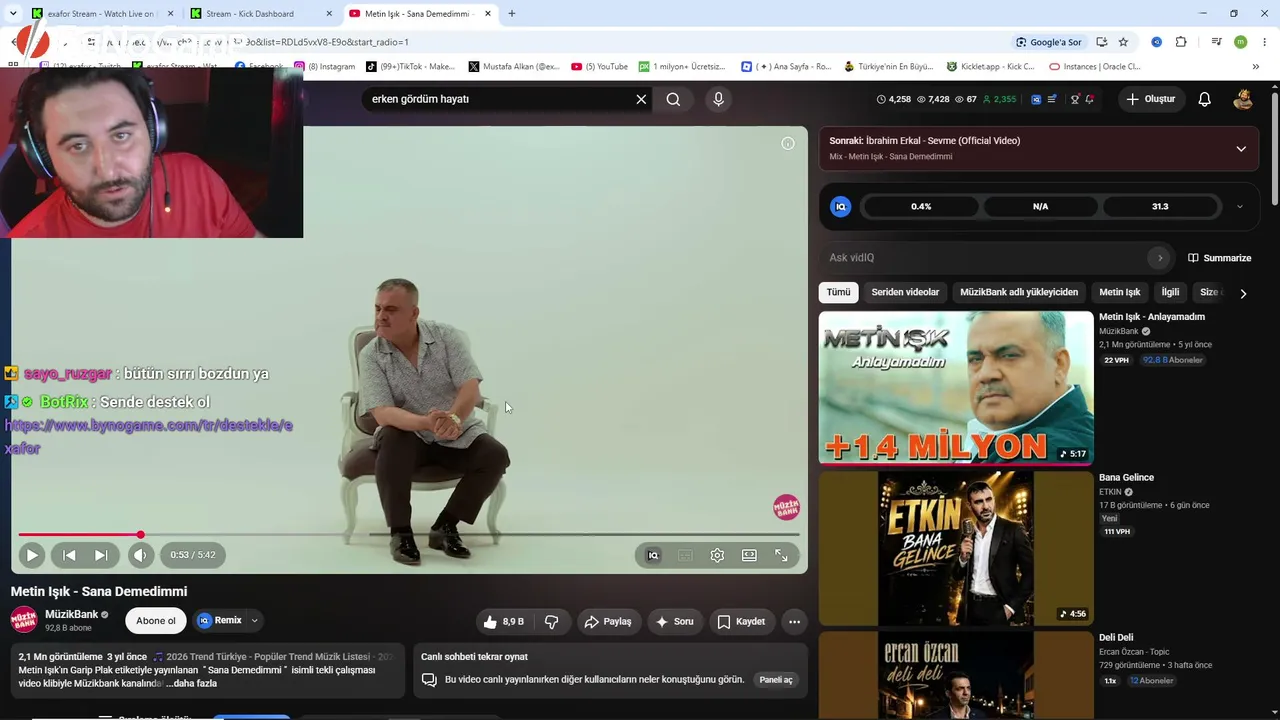Skip to the previous video

click(x=69, y=555)
